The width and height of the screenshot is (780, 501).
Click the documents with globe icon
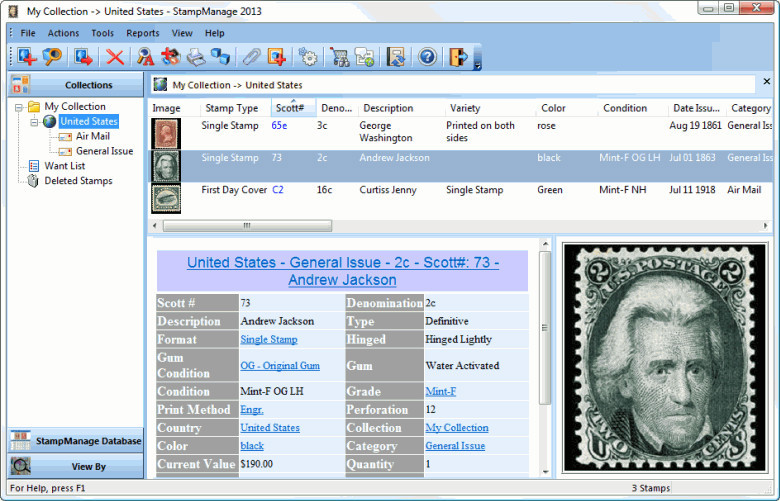click(365, 57)
